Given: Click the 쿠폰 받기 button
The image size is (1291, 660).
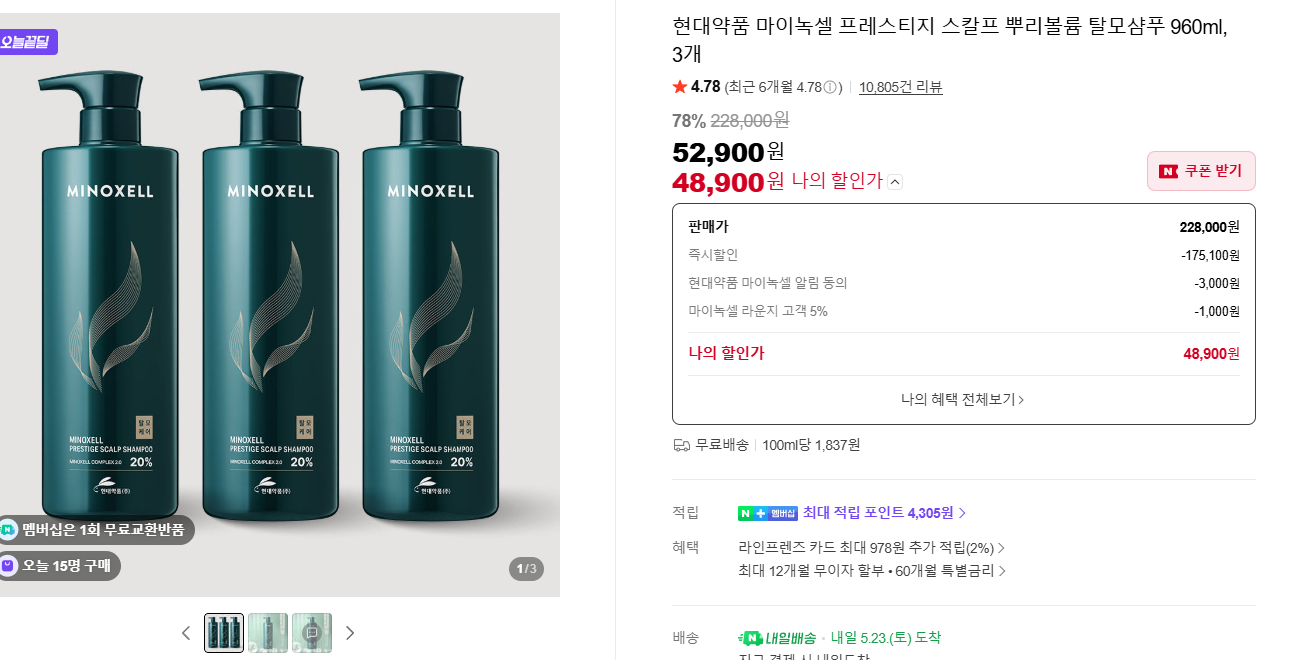Looking at the screenshot, I should click(1201, 171).
